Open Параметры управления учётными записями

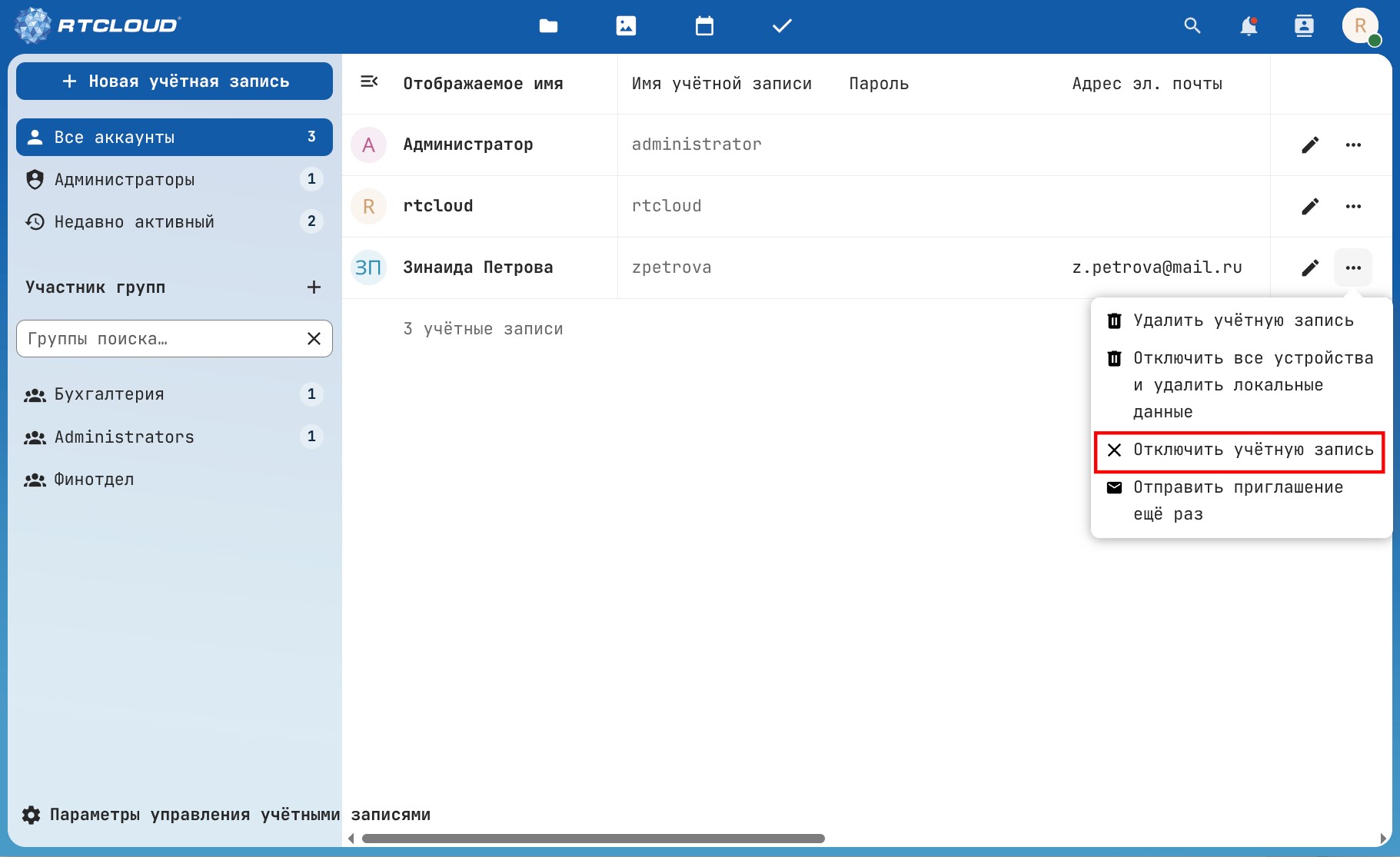click(226, 815)
